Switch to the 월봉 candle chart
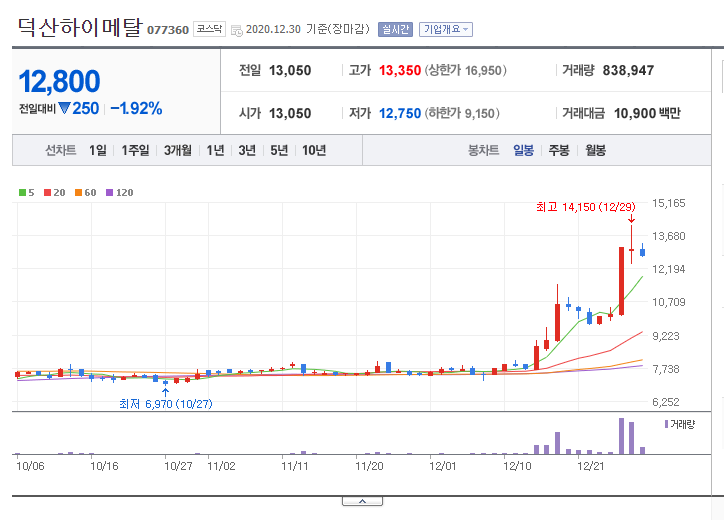This screenshot has height=520, width=724. (x=595, y=150)
